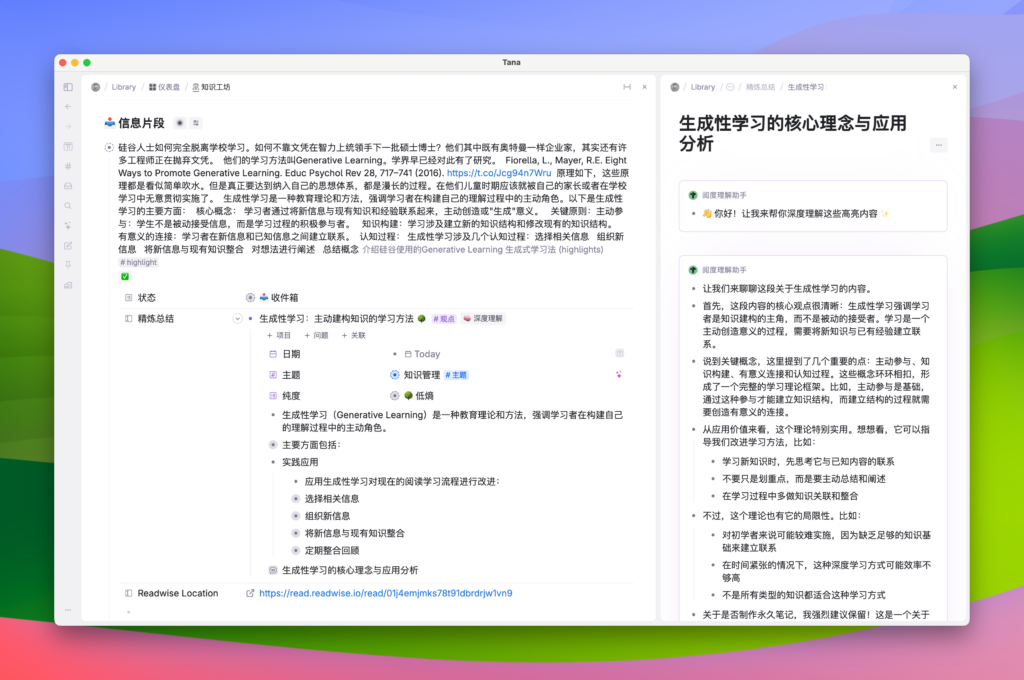This screenshot has height=680, width=1024.
Task: Click the external link icon before readwise URL
Action: [250, 593]
